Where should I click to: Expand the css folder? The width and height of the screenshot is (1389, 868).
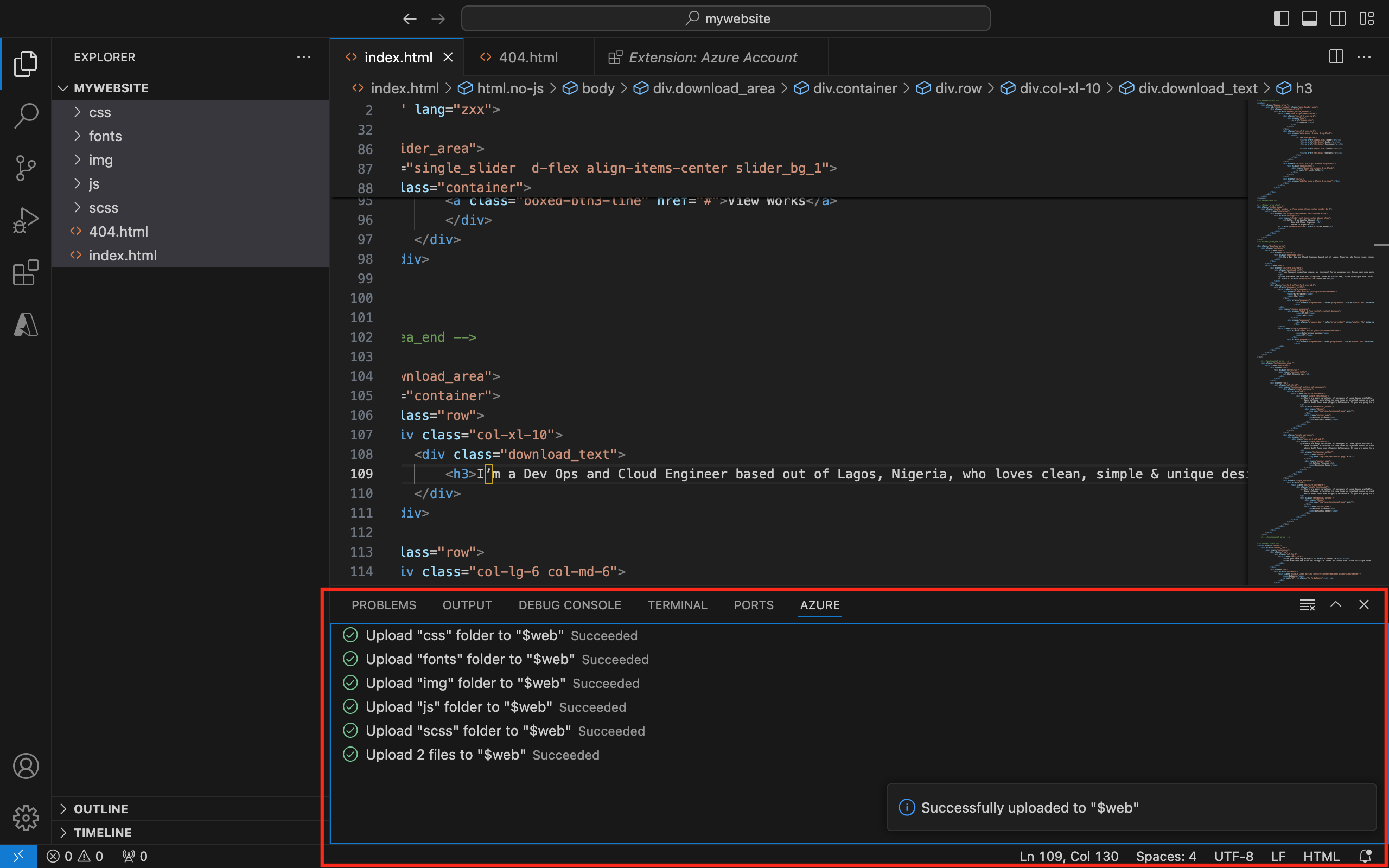[x=100, y=112]
